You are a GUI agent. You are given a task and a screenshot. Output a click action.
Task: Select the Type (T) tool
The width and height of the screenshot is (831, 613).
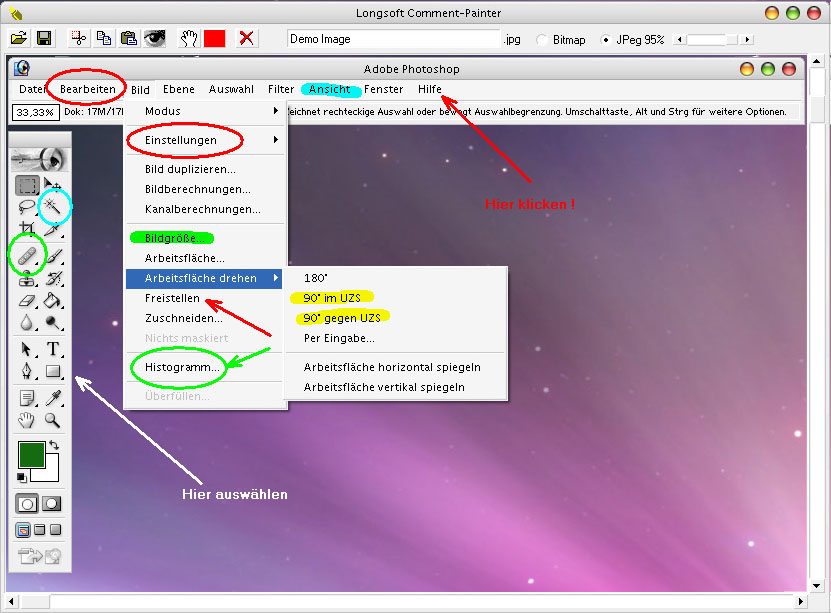point(53,349)
